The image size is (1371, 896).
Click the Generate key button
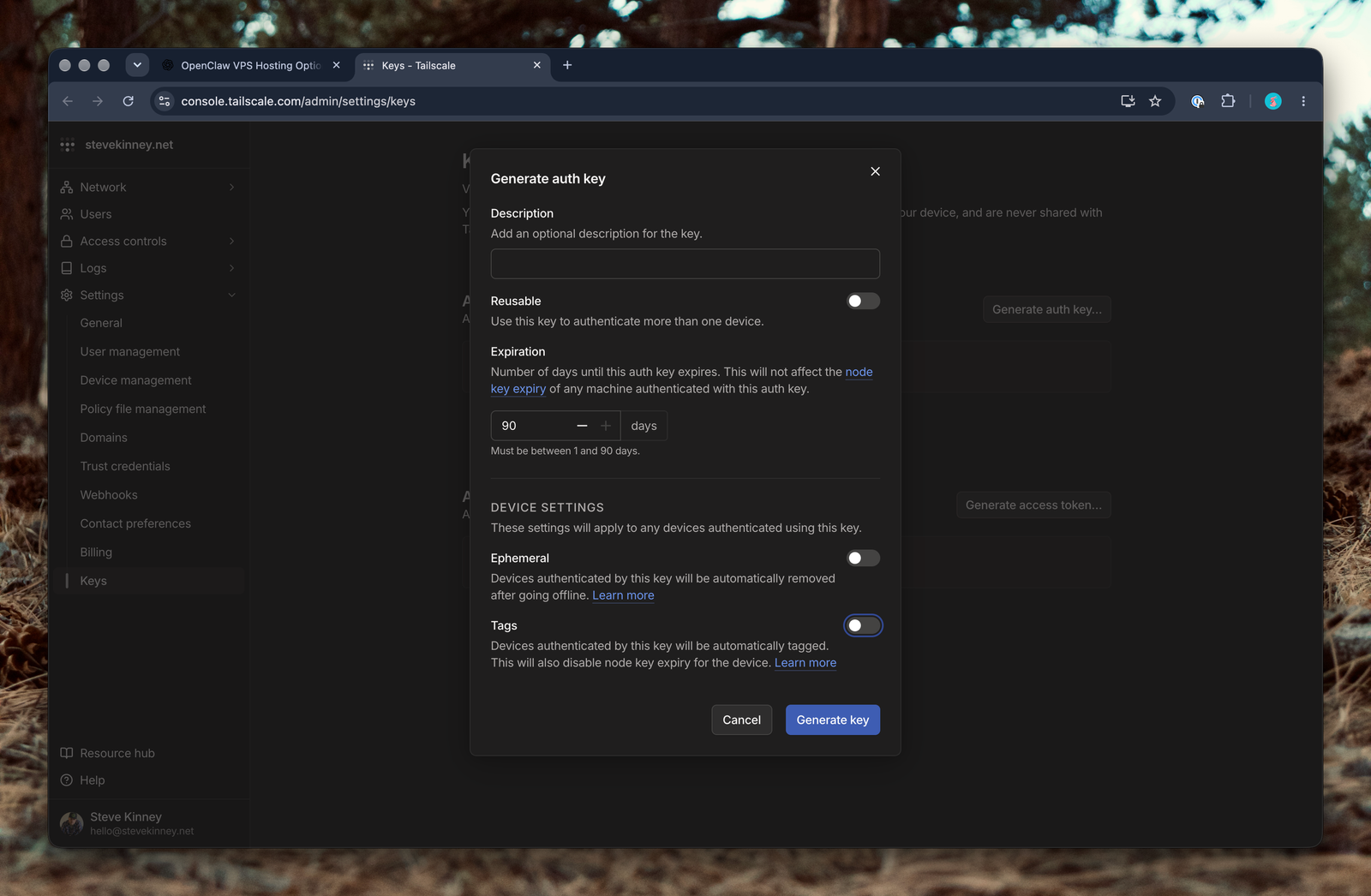(x=832, y=720)
